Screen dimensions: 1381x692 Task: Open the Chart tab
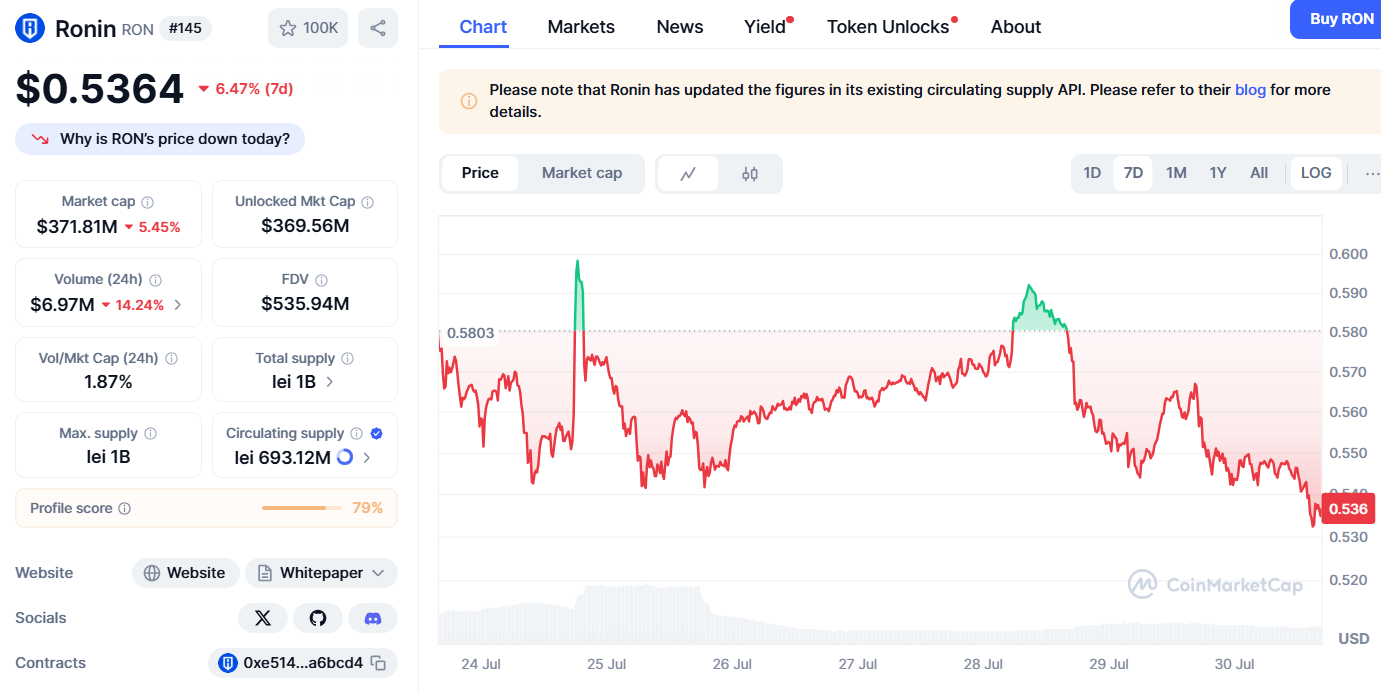coord(483,27)
